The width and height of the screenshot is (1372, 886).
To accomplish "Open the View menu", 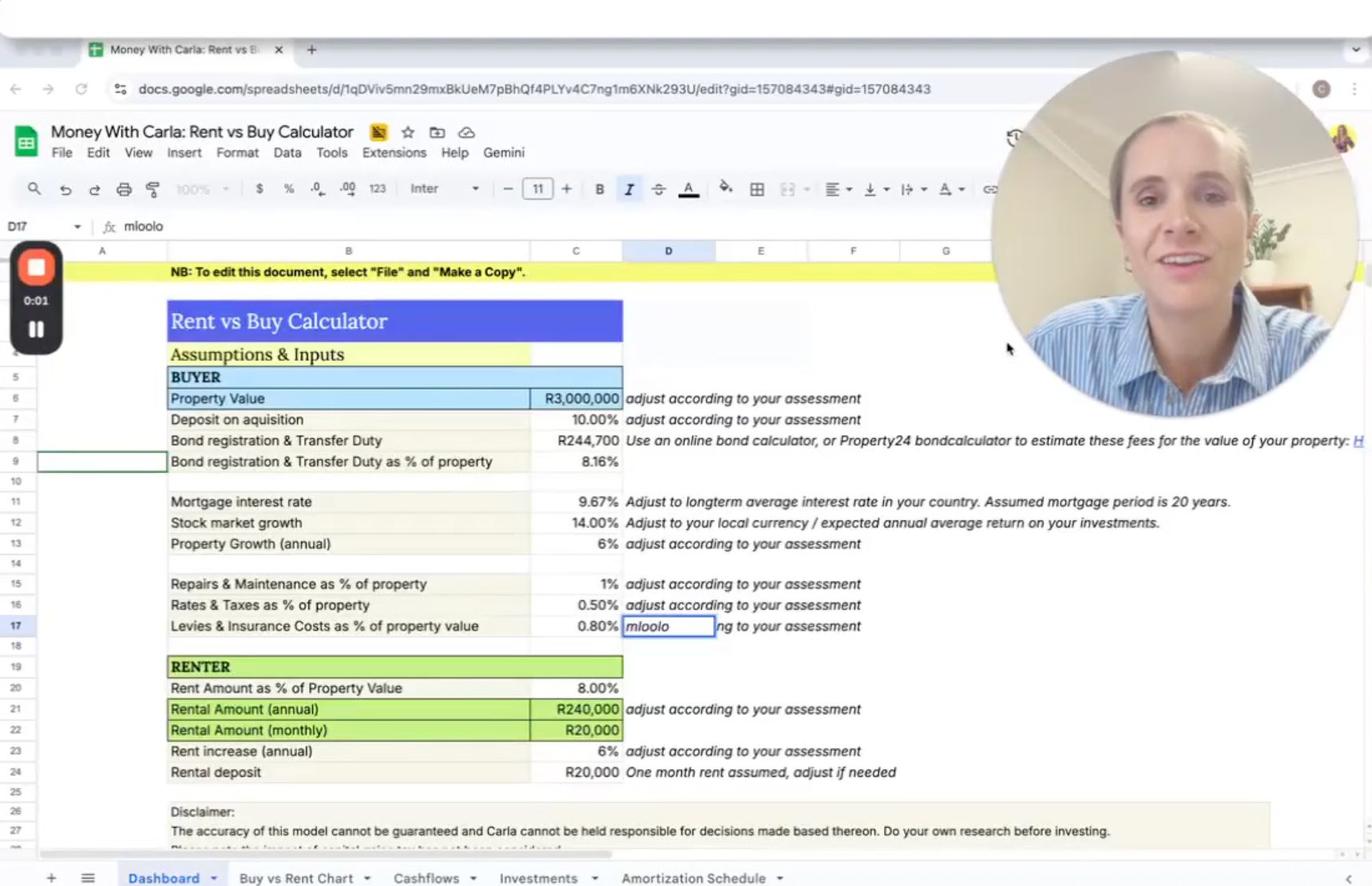I will pyautogui.click(x=138, y=152).
